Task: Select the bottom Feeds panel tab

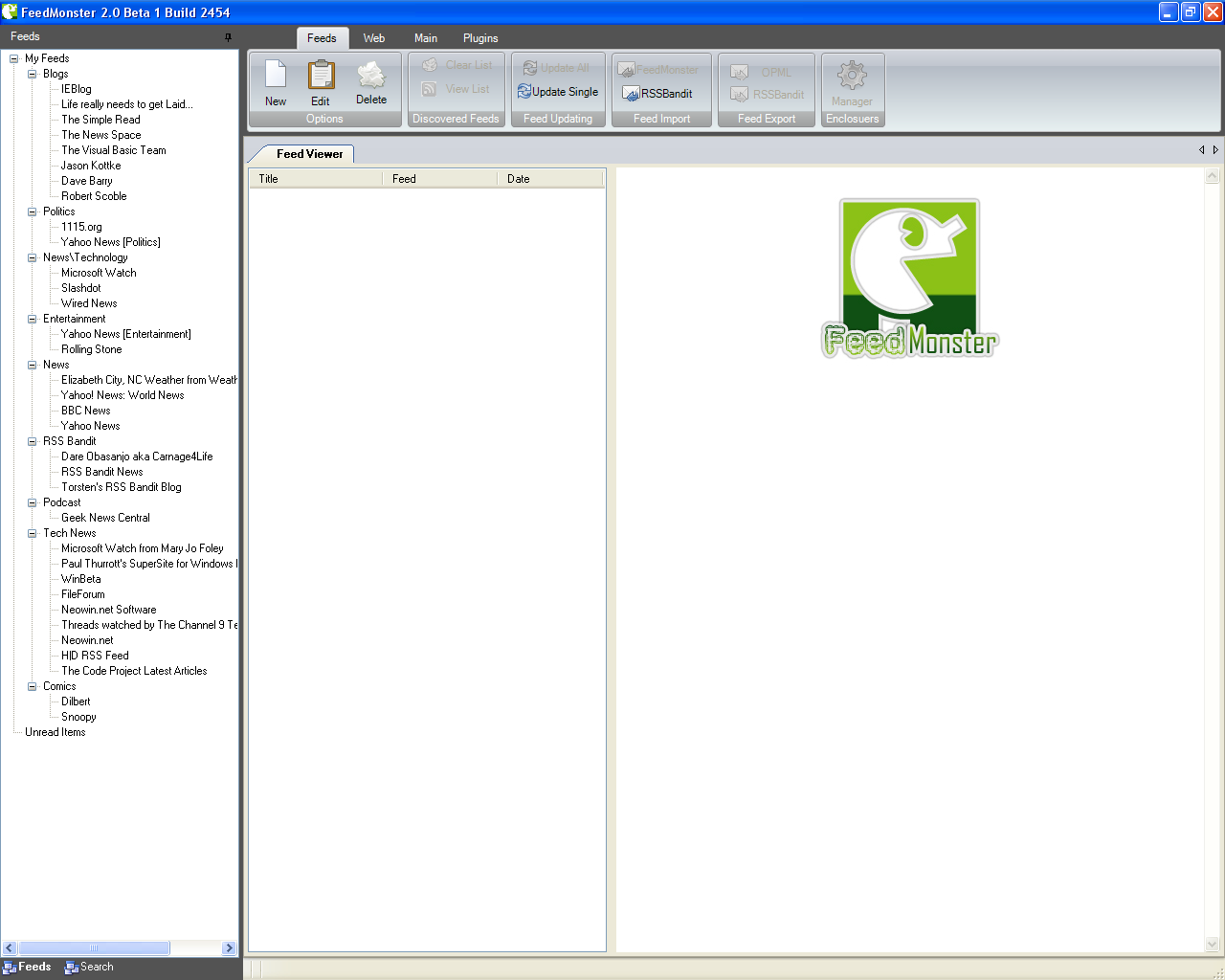Action: pyautogui.click(x=28, y=967)
